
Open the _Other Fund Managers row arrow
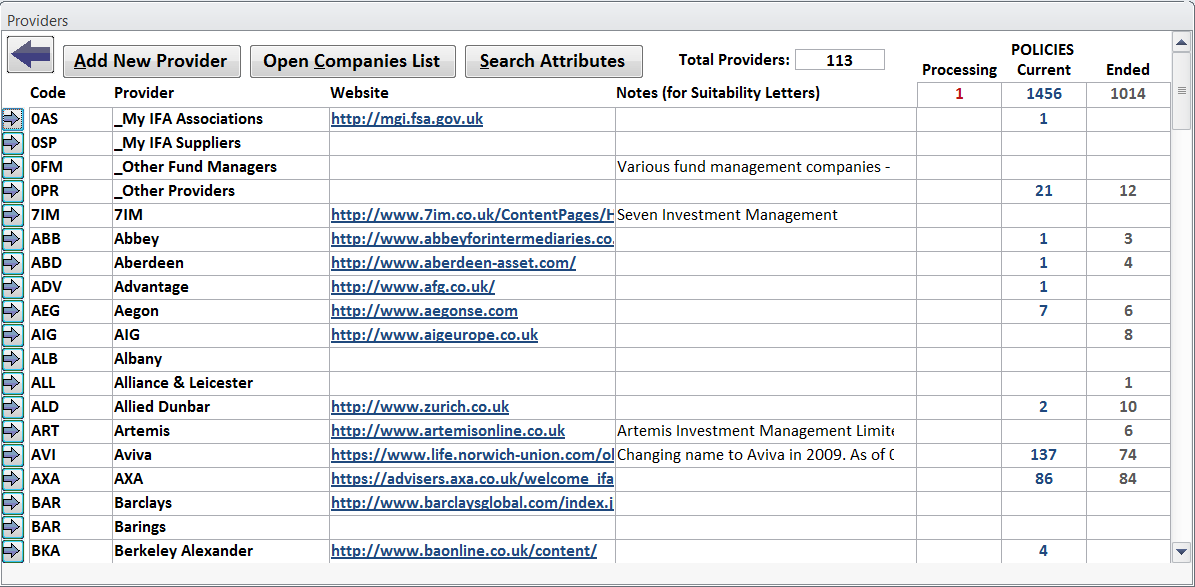[x=14, y=167]
